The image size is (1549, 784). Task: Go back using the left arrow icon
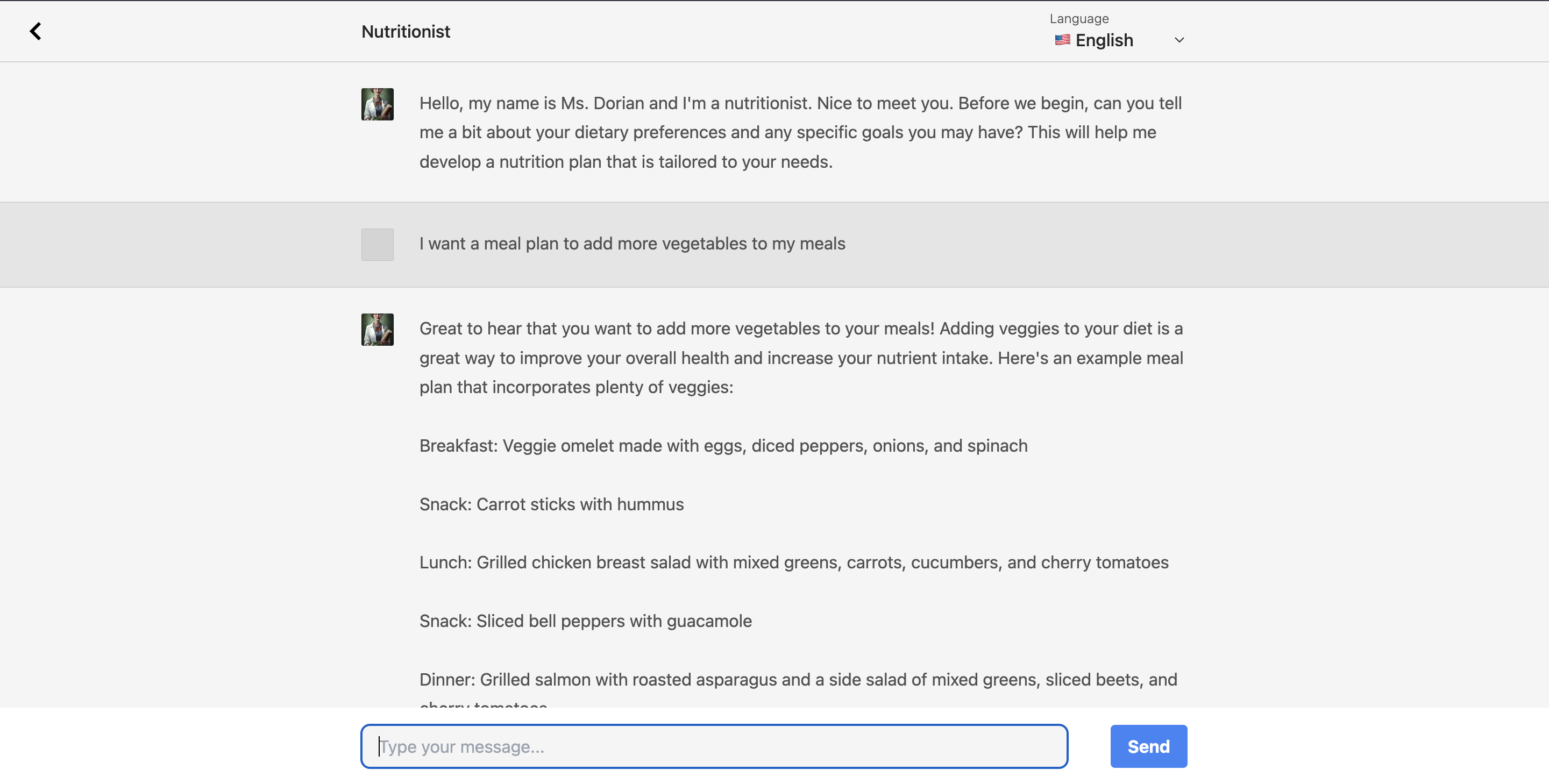[35, 31]
